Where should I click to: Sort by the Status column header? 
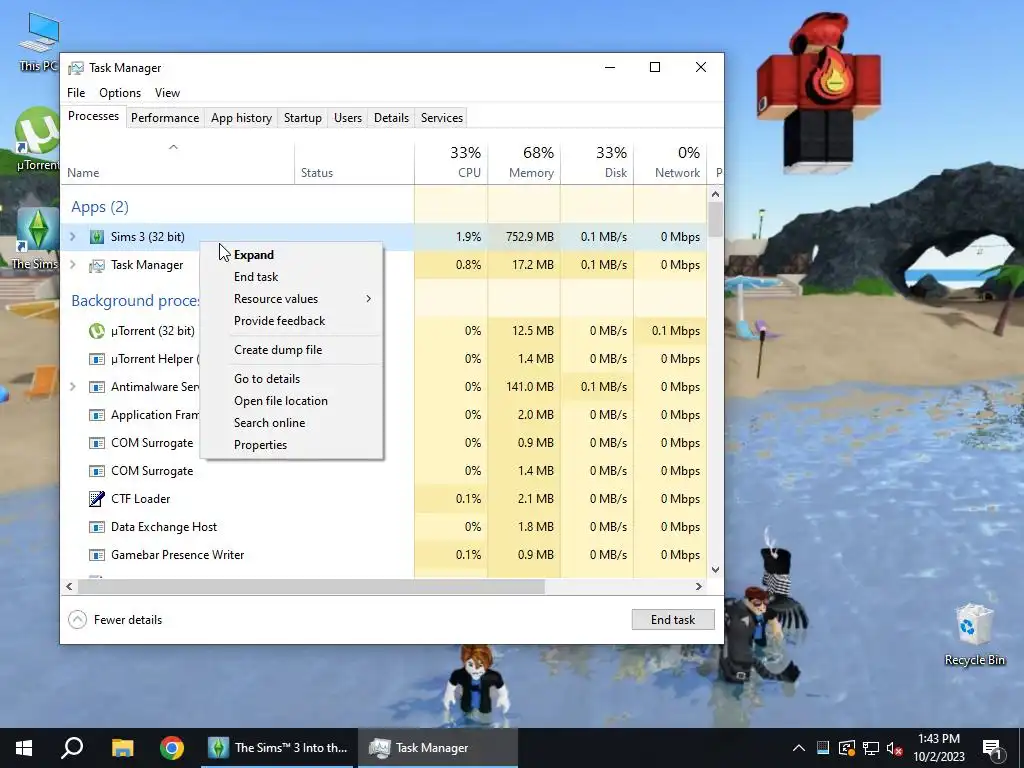(x=355, y=163)
